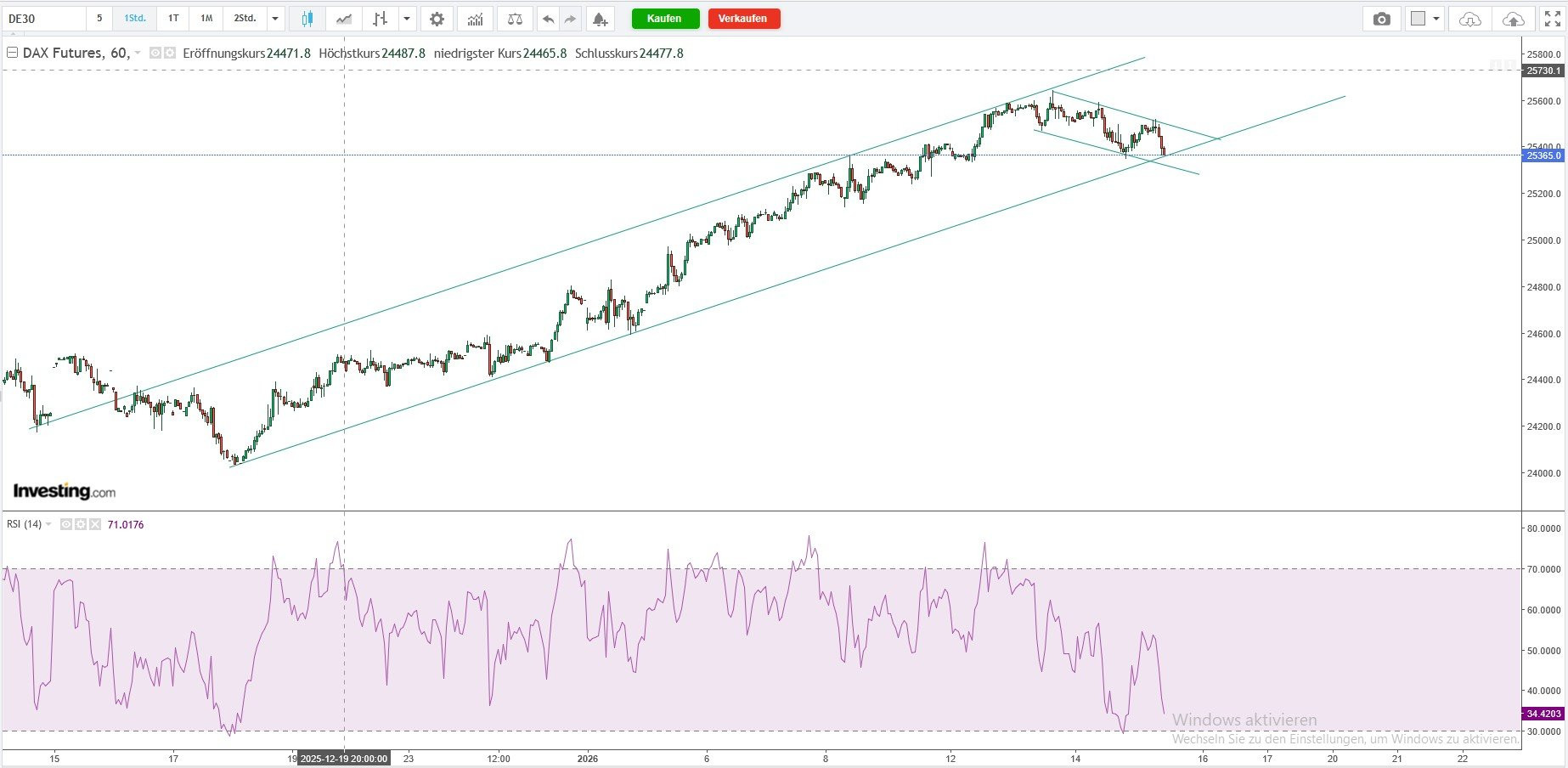This screenshot has width=1568, height=768.
Task: Select the candlestick chart type icon
Action: [x=307, y=19]
